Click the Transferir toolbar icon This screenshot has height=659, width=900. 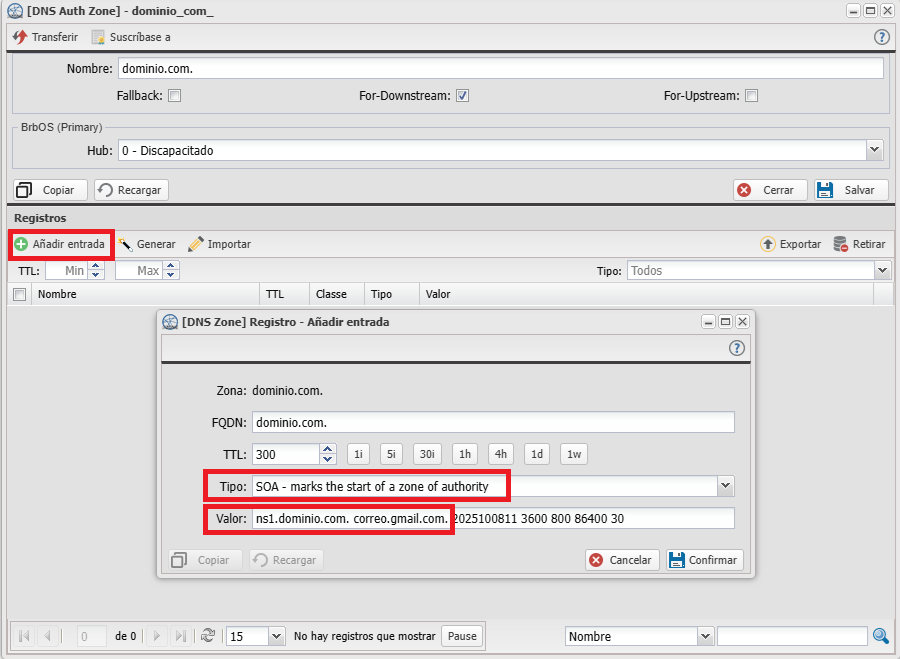(x=20, y=37)
